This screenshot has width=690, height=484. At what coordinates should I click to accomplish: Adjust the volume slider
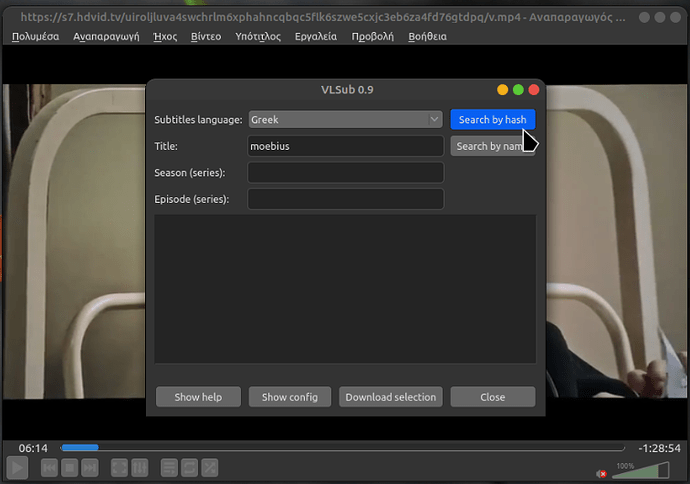[640, 470]
